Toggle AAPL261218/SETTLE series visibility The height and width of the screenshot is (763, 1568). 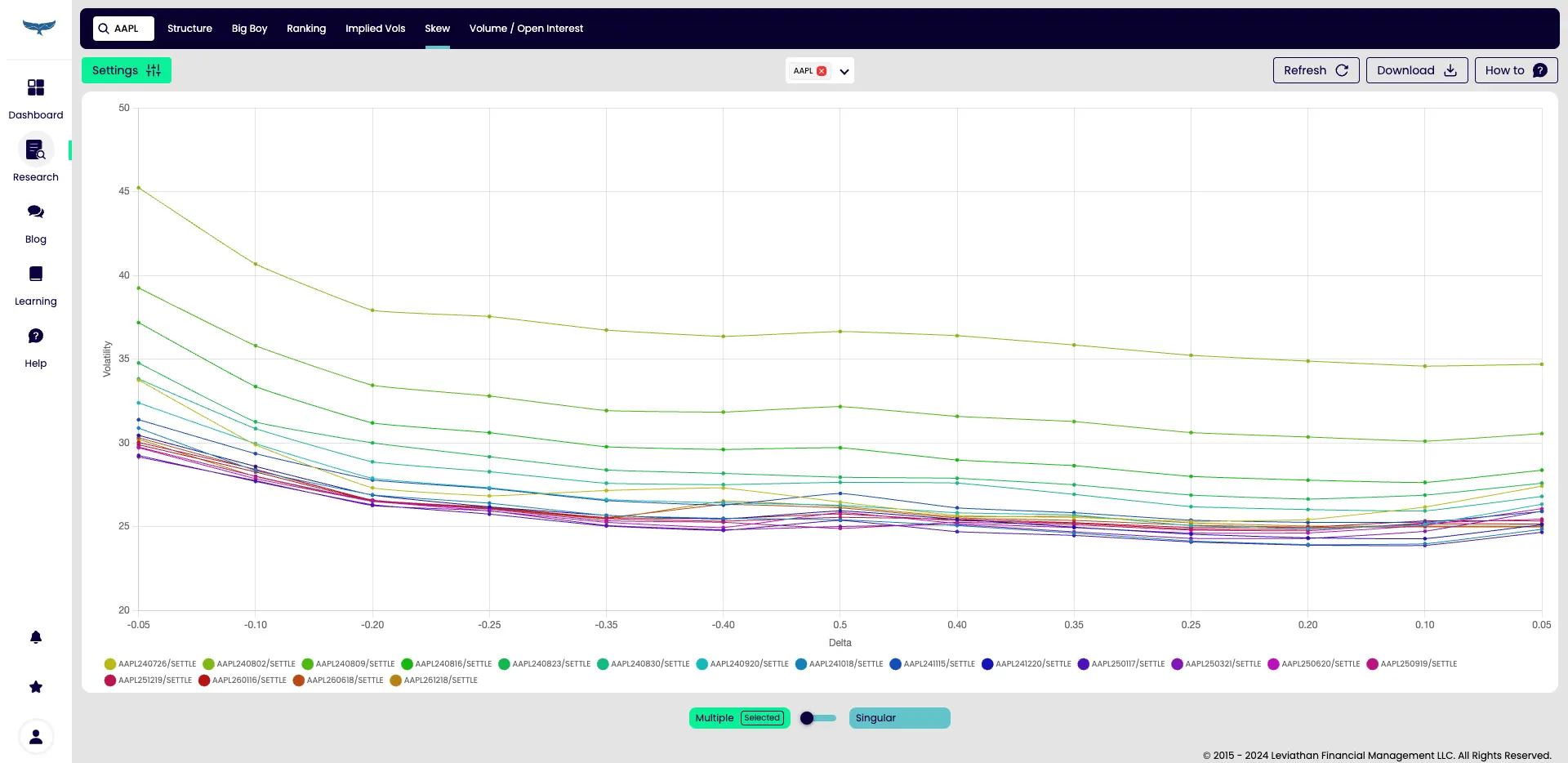click(434, 680)
